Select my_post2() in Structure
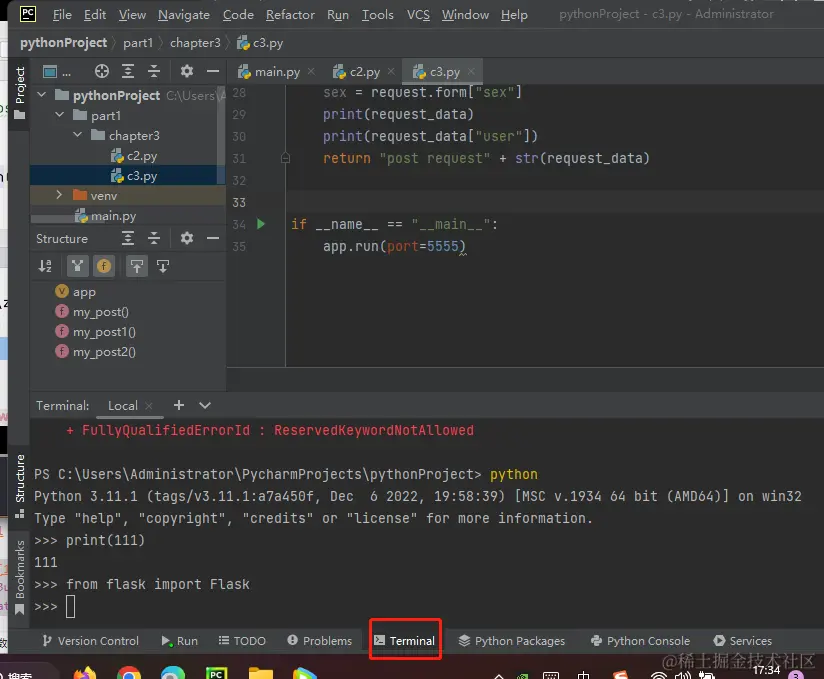The height and width of the screenshot is (679, 824). (95, 352)
